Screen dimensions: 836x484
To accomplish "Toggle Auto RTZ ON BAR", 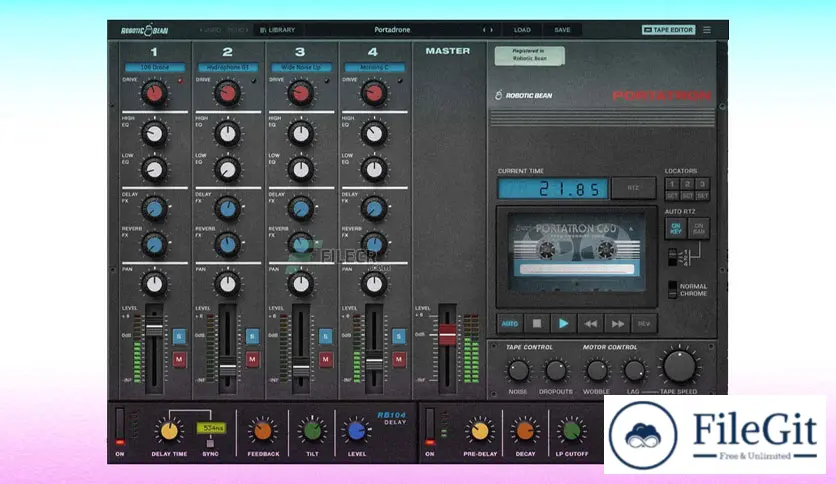I will pos(699,229).
